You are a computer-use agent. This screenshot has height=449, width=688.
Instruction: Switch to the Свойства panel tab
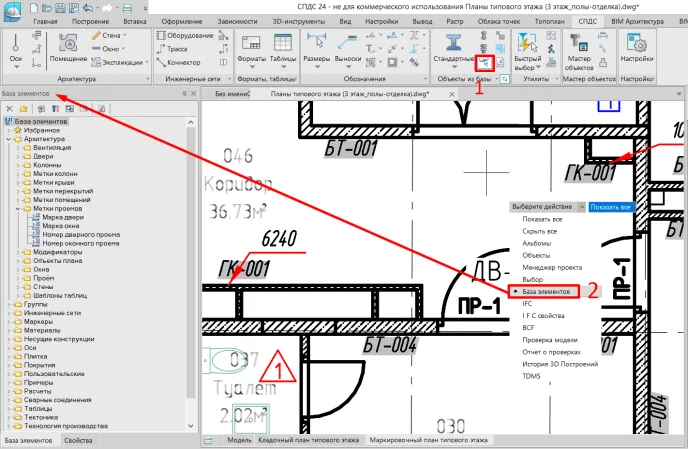pos(78,440)
